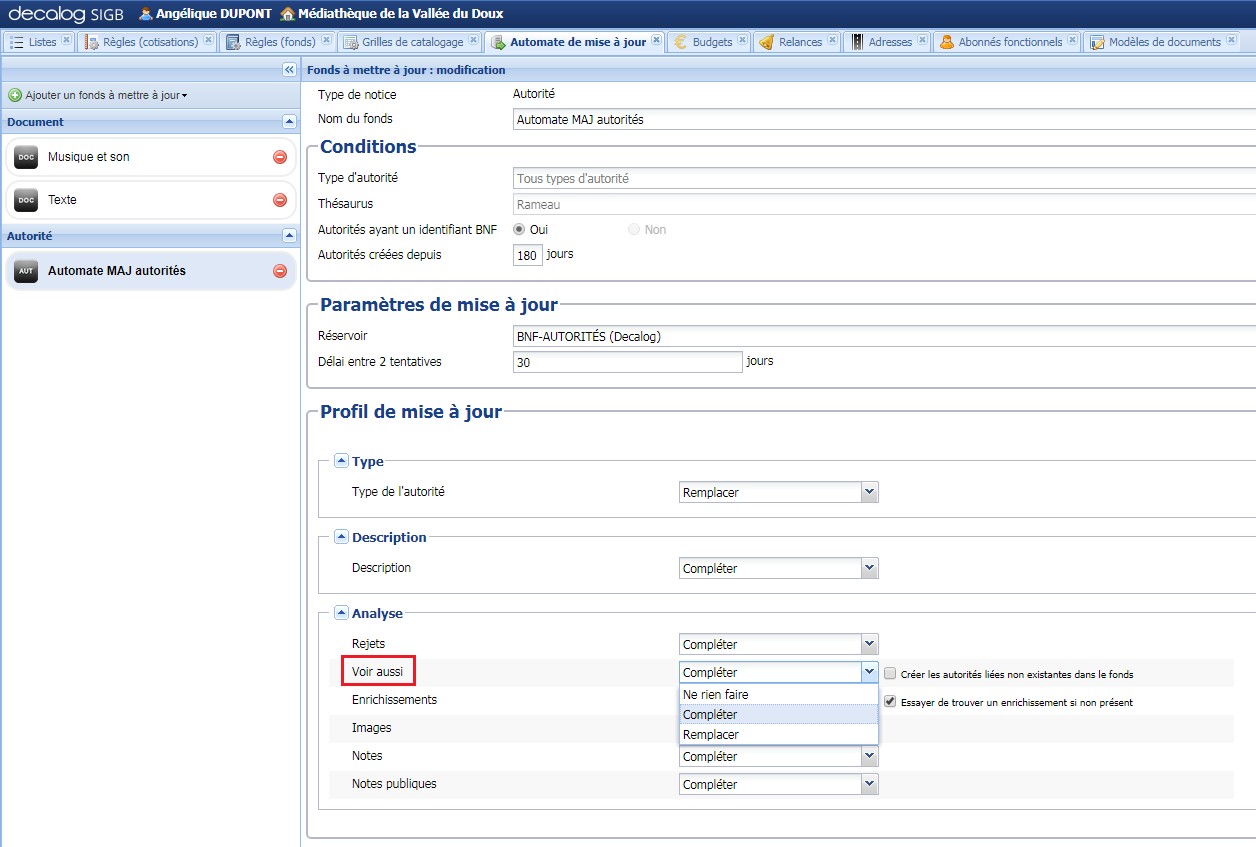
Task: Click the "Autorités créées depuis" input field
Action: click(527, 255)
